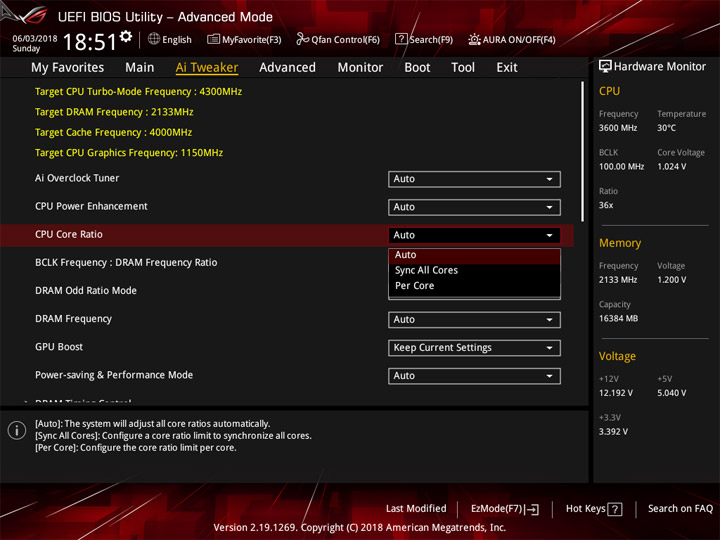Click Target Cache Frequency : 4000MHz text
Viewport: 720px width, 540px height.
tap(113, 132)
